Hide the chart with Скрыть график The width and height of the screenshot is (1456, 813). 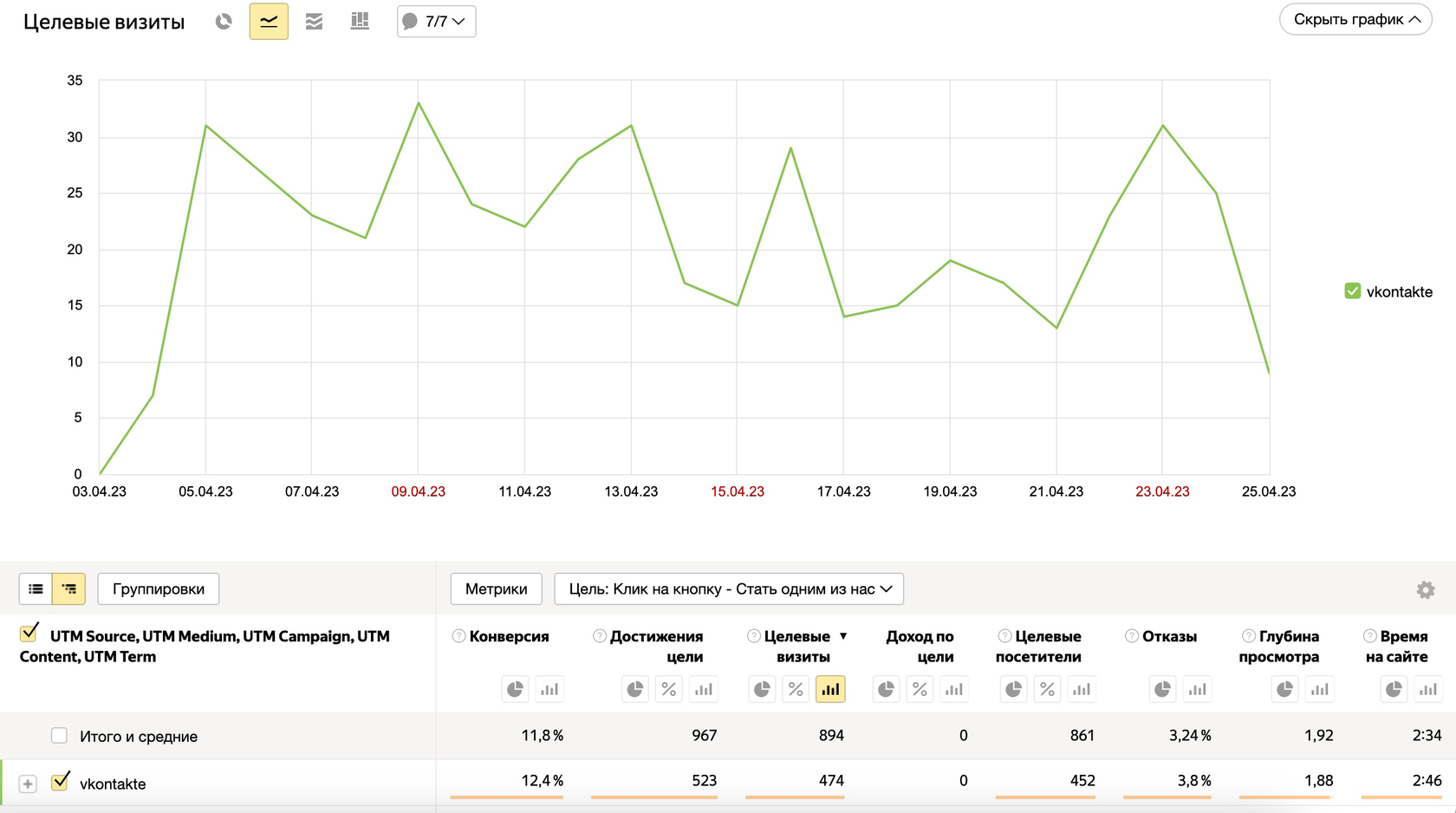tap(1355, 20)
